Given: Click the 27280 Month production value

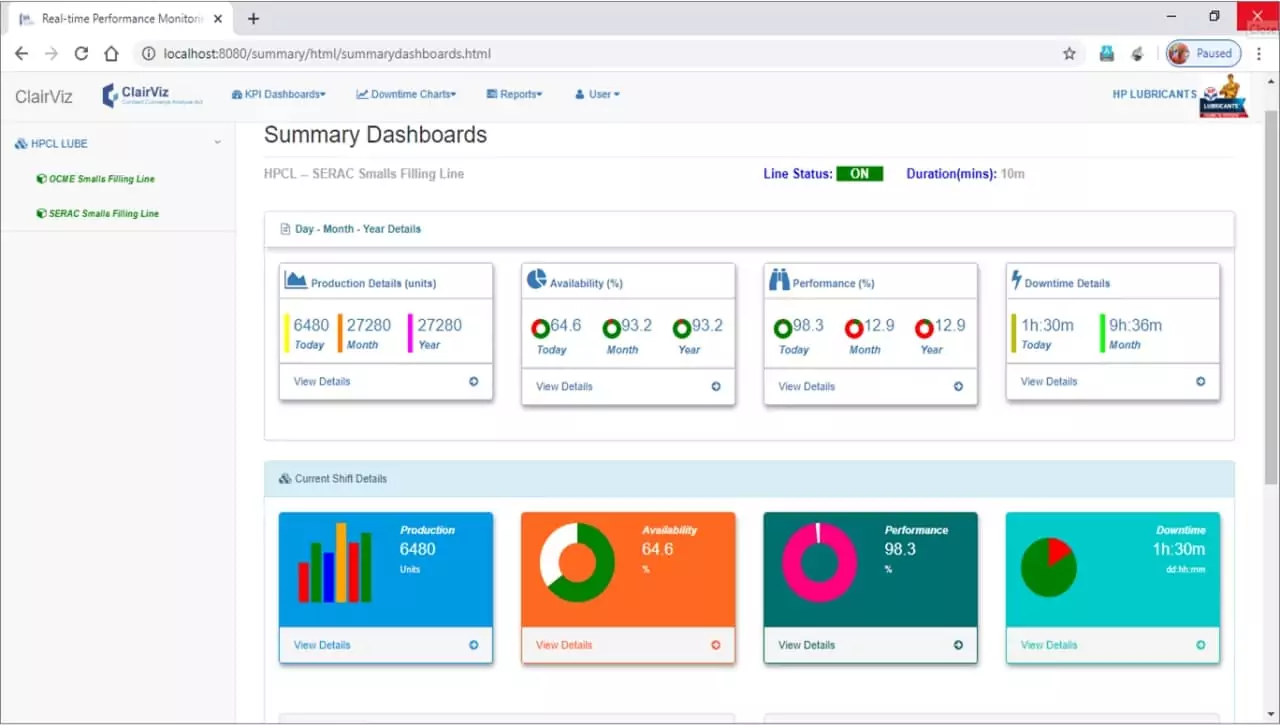Looking at the screenshot, I should point(369,325).
